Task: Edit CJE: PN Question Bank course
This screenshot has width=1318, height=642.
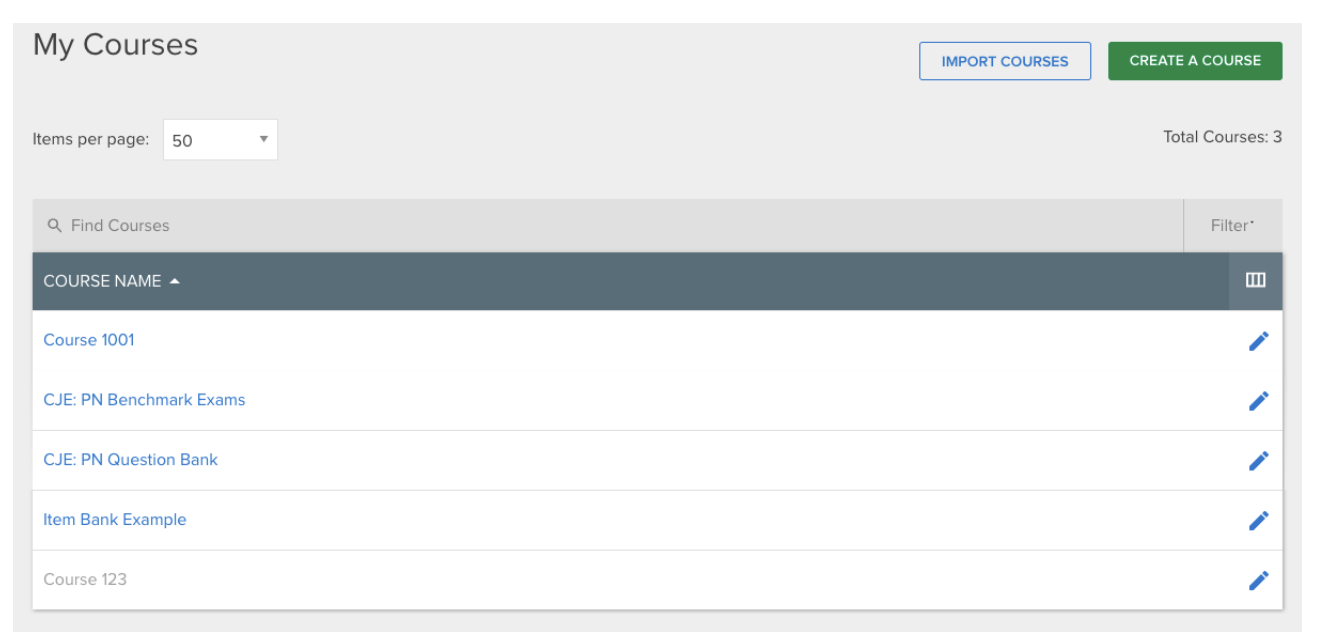Action: coord(1258,460)
